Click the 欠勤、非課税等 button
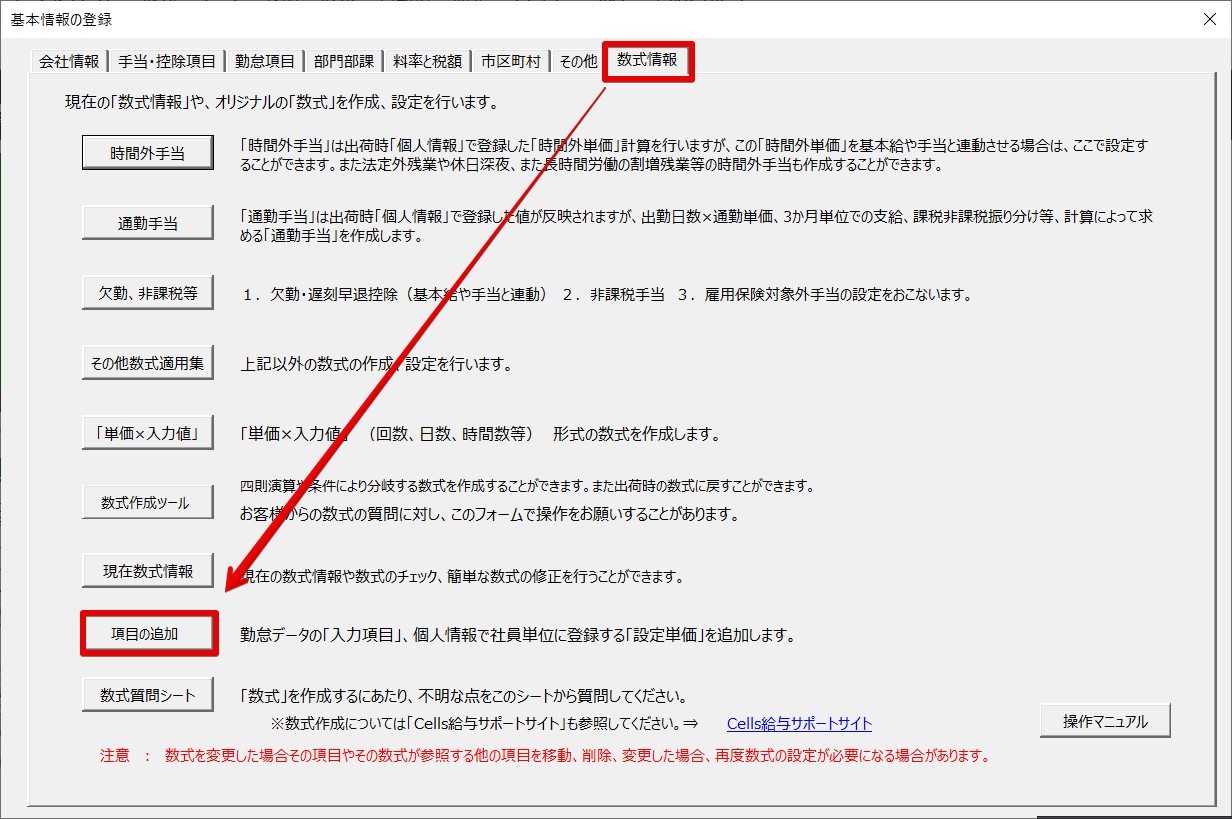The height and width of the screenshot is (819, 1232). coord(147,294)
